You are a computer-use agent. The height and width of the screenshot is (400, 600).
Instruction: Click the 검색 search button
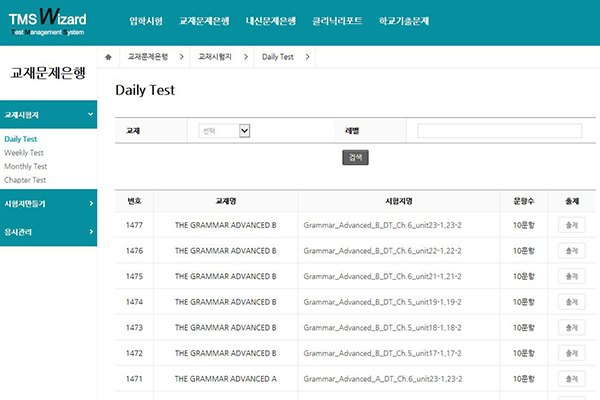click(355, 157)
